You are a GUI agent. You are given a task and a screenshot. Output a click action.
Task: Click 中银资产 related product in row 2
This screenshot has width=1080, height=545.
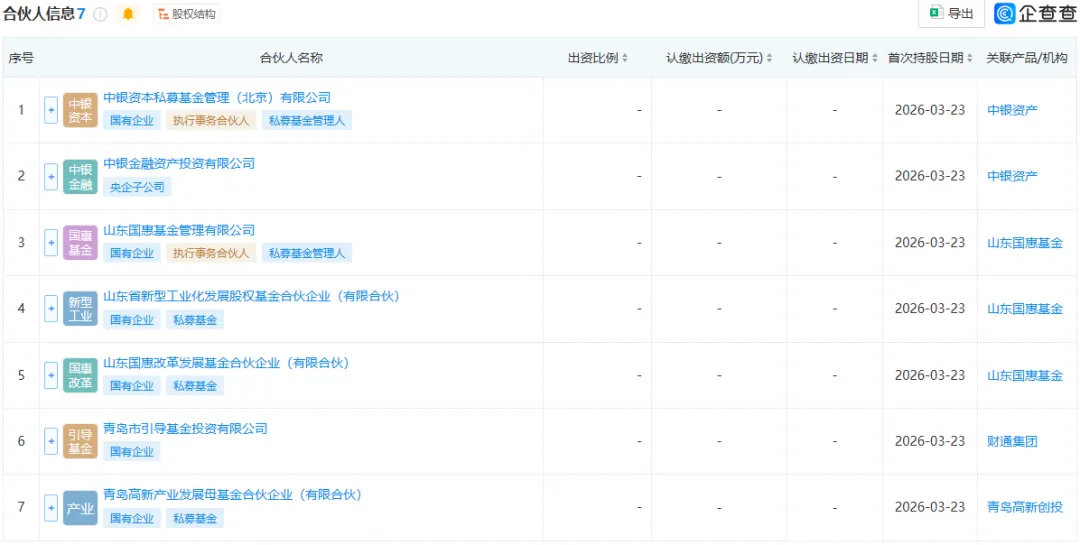[1012, 176]
